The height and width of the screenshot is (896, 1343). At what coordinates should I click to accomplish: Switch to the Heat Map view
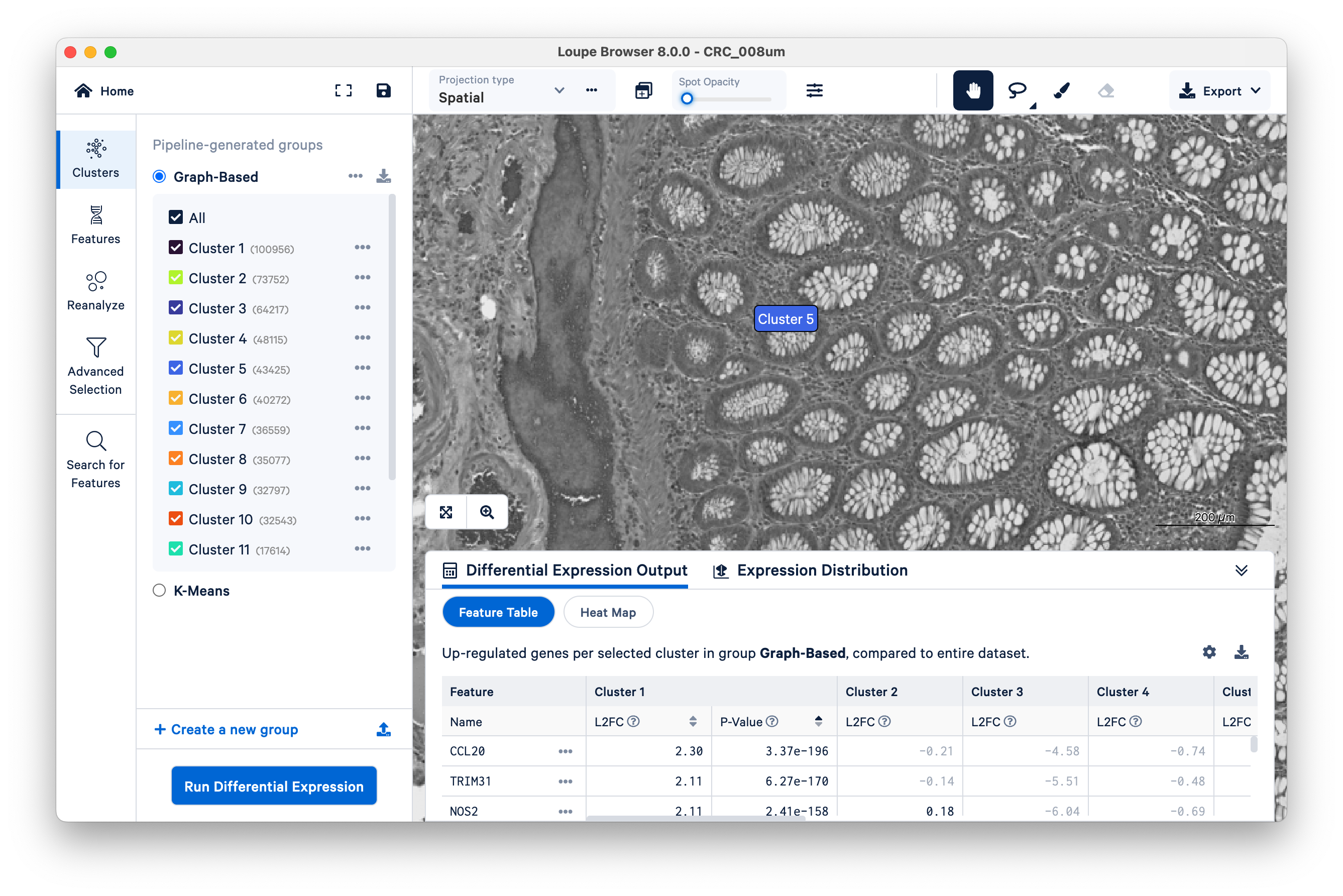click(608, 612)
